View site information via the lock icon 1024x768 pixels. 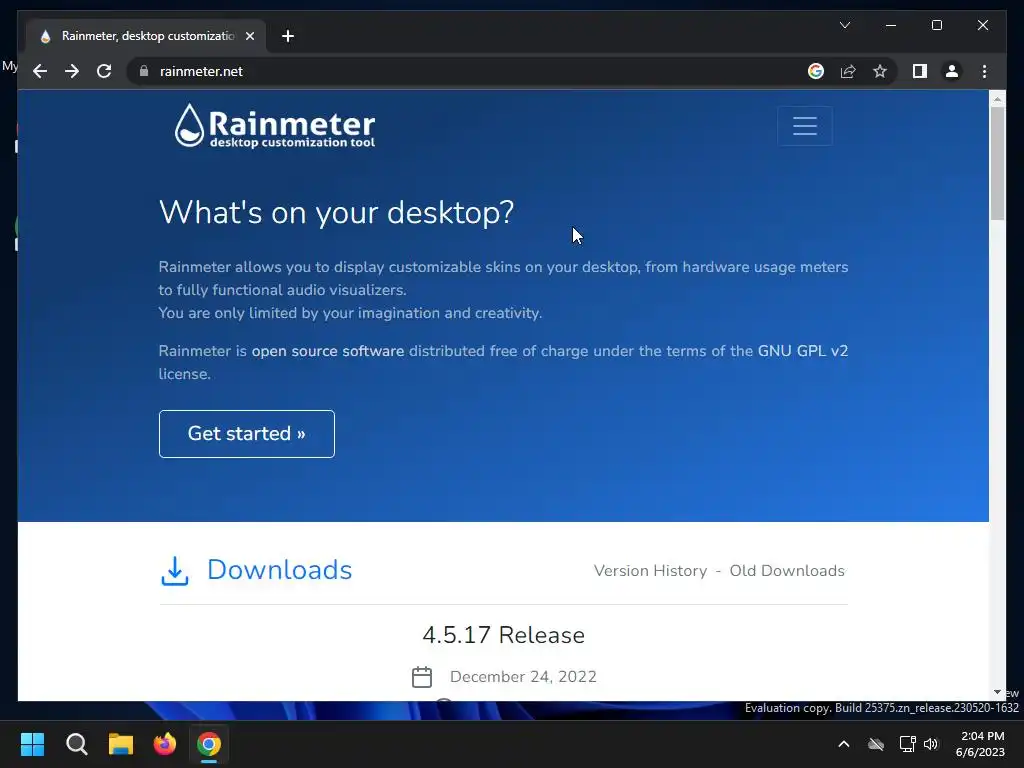tap(144, 71)
